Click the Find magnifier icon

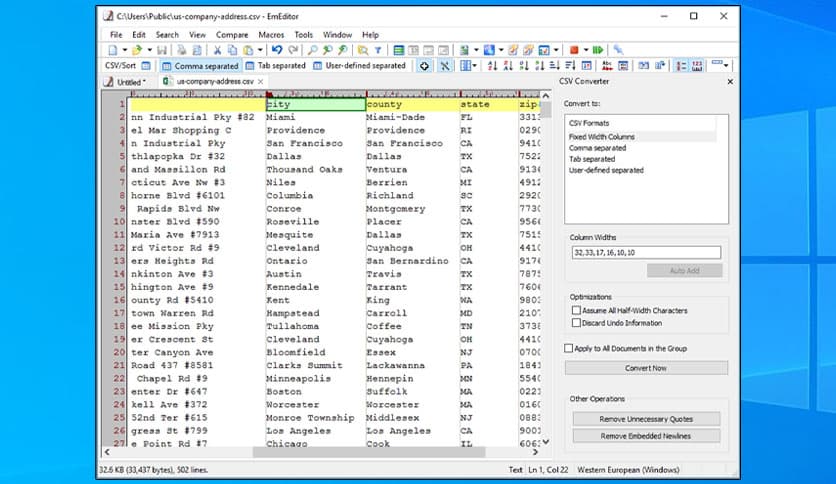click(312, 50)
